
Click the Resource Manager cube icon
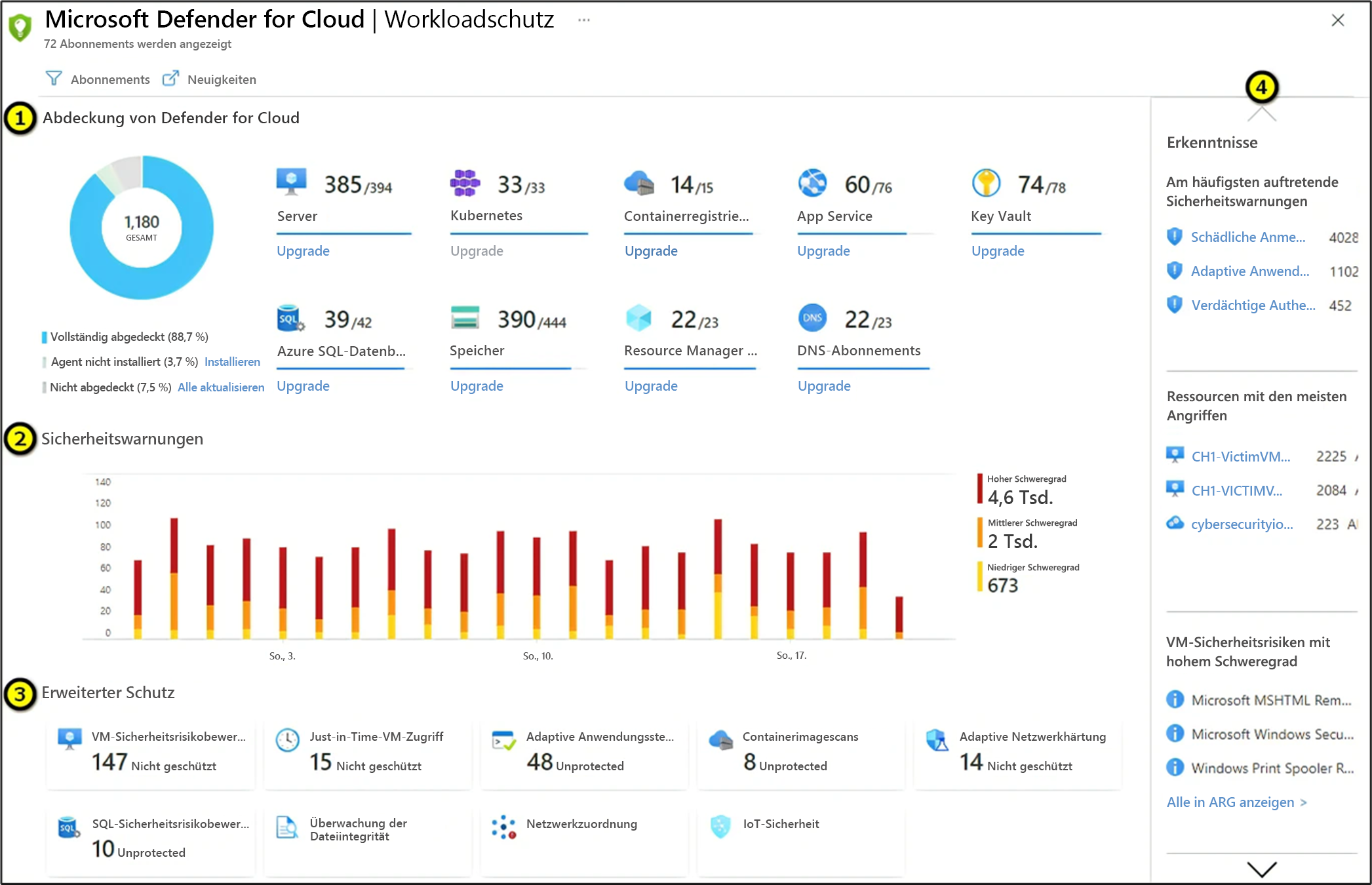pyautogui.click(x=639, y=318)
